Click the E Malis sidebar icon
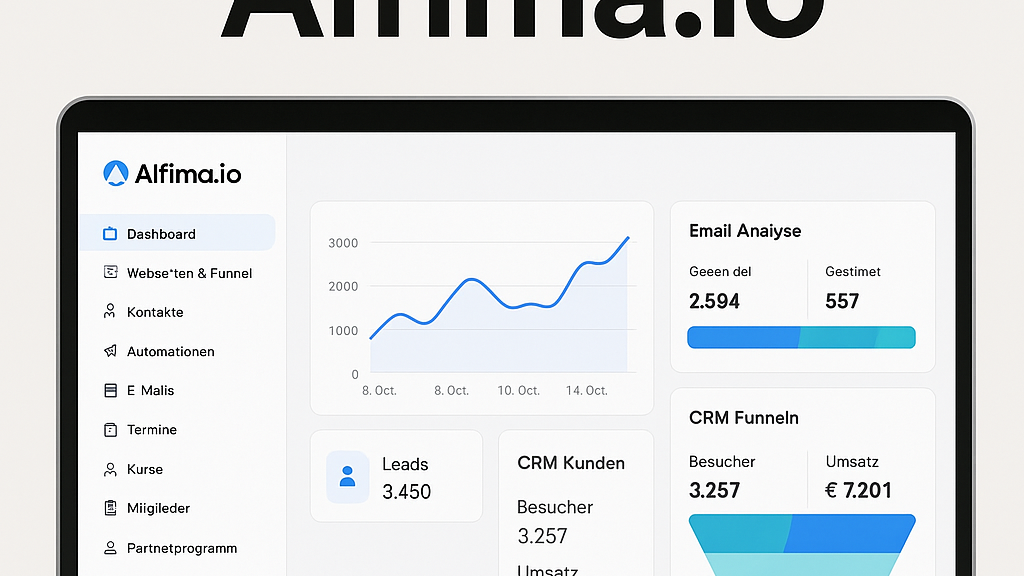 tap(110, 391)
